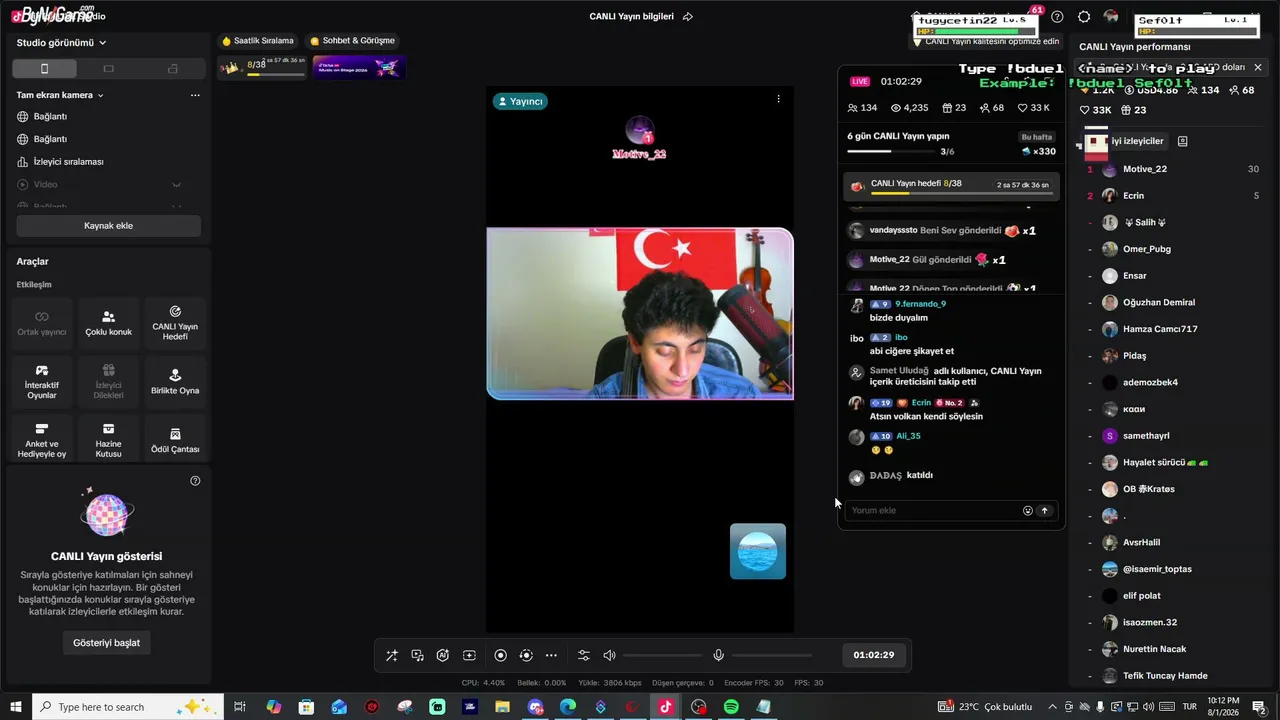Open the Music on Stage banner
Screen dimensions: 1280x720
[359, 67]
